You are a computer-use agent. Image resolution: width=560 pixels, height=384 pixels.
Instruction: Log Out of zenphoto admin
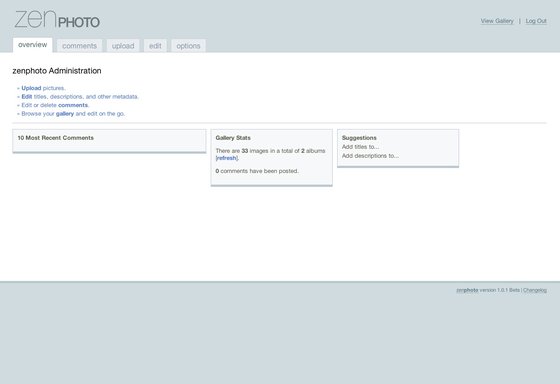[x=536, y=21]
